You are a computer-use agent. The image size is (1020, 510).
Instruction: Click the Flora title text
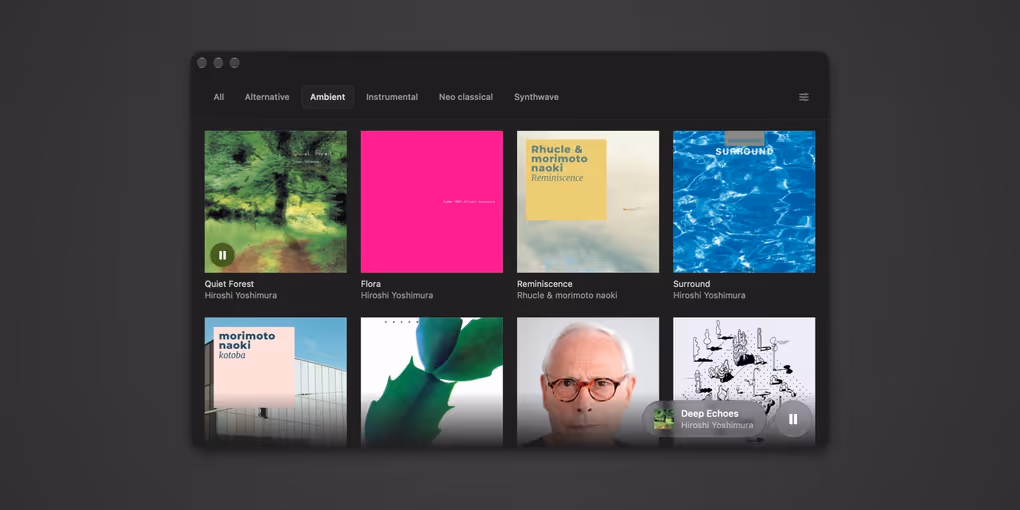[371, 284]
